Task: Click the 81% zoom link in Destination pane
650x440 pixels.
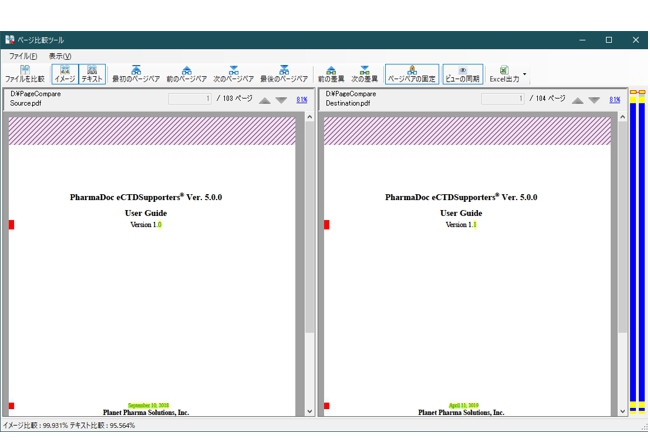Action: tap(615, 100)
